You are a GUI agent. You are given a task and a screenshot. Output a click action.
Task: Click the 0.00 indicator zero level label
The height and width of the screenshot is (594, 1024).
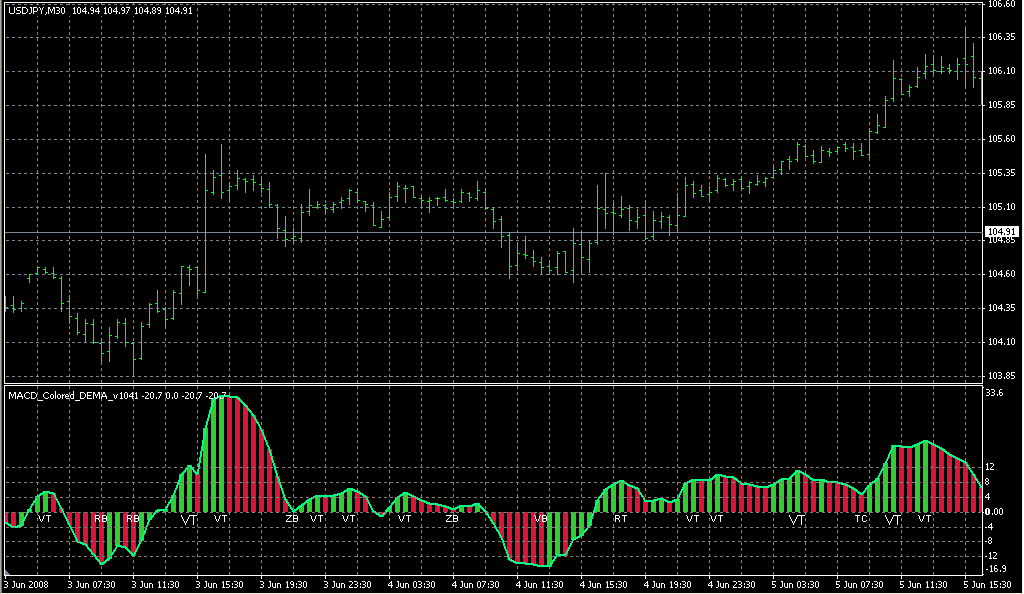(x=996, y=512)
